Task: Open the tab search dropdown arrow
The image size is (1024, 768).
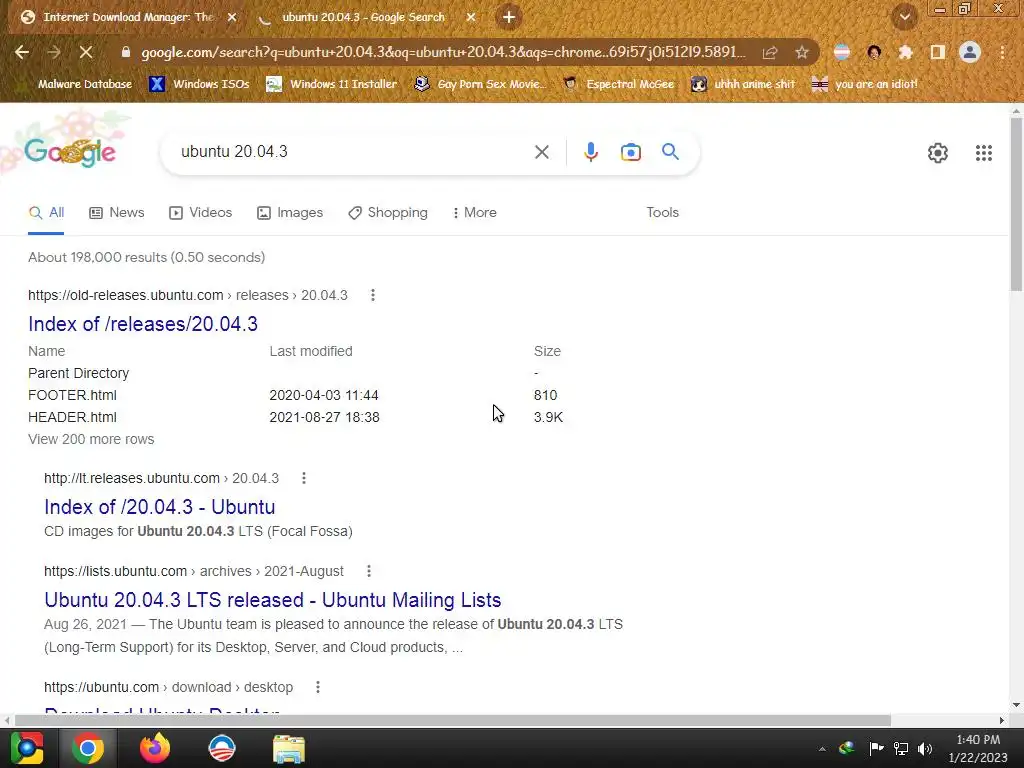Action: pyautogui.click(x=904, y=18)
